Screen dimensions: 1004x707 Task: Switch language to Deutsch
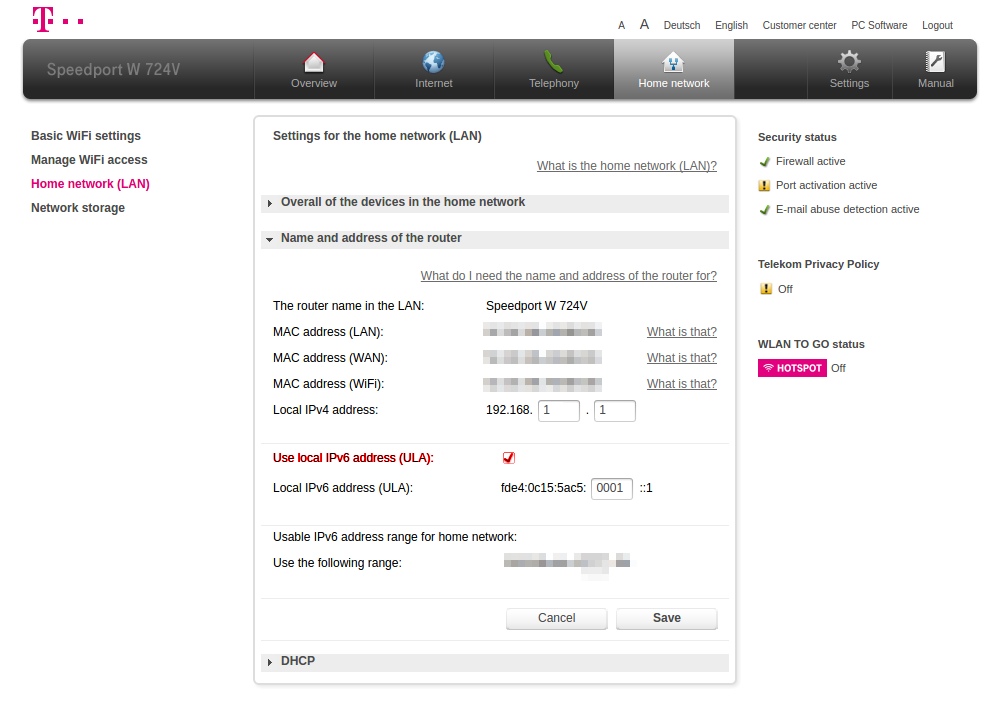(x=682, y=25)
